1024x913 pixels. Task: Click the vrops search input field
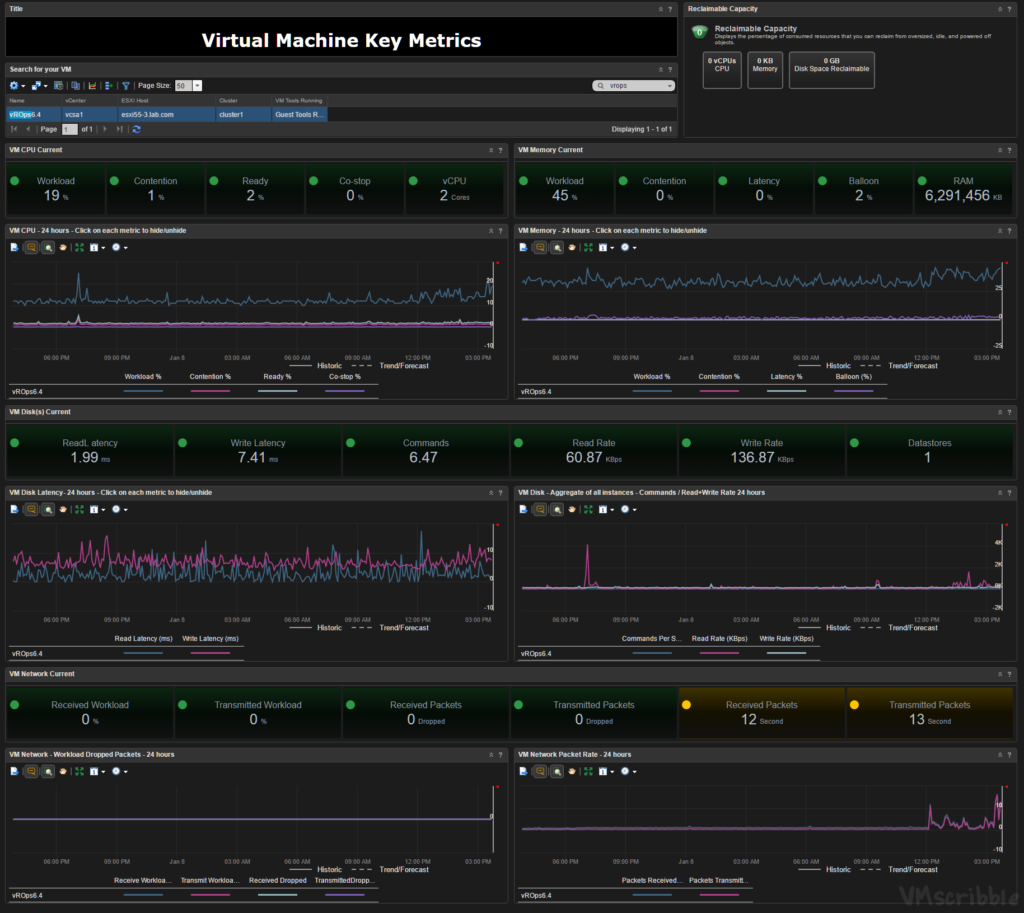(x=635, y=86)
